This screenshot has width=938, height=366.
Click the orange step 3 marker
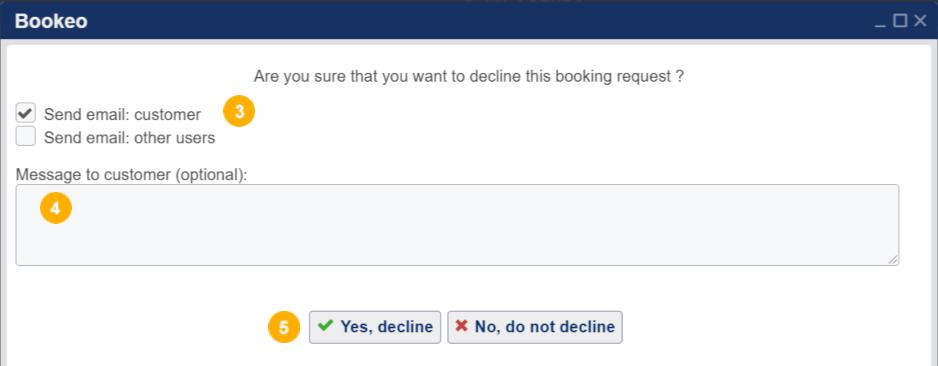tap(239, 112)
